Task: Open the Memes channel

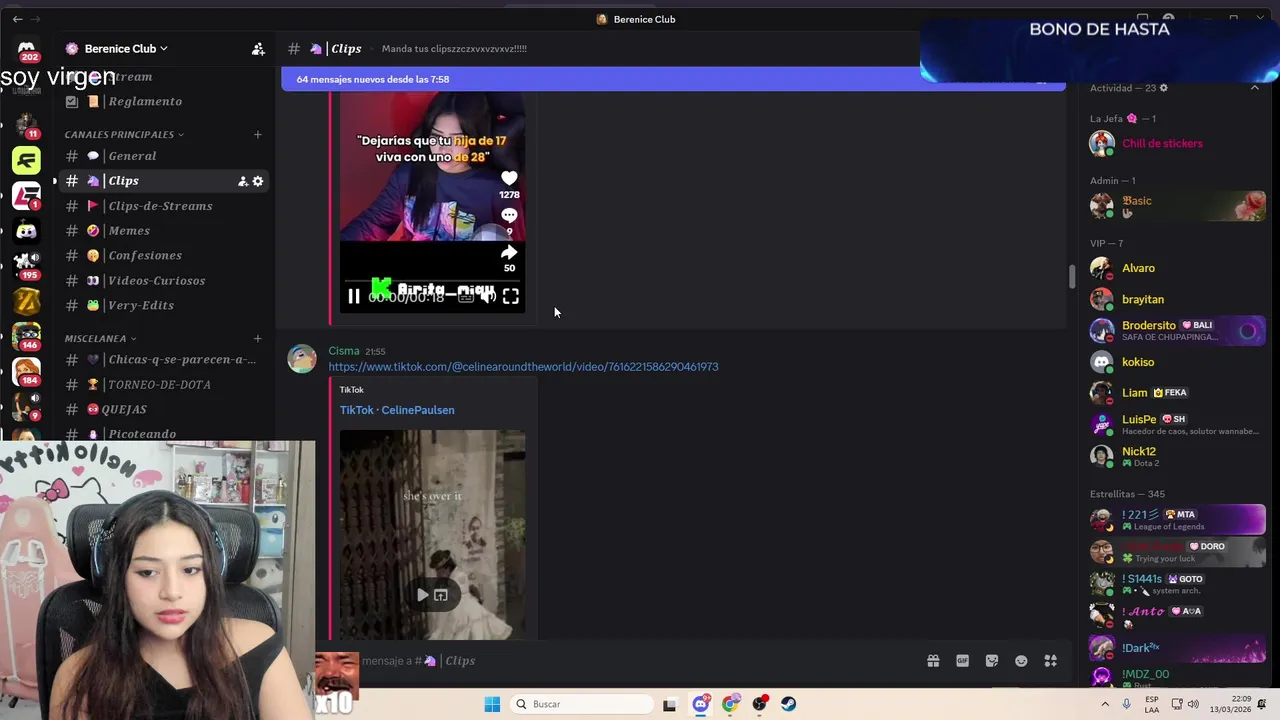Action: (x=160, y=231)
